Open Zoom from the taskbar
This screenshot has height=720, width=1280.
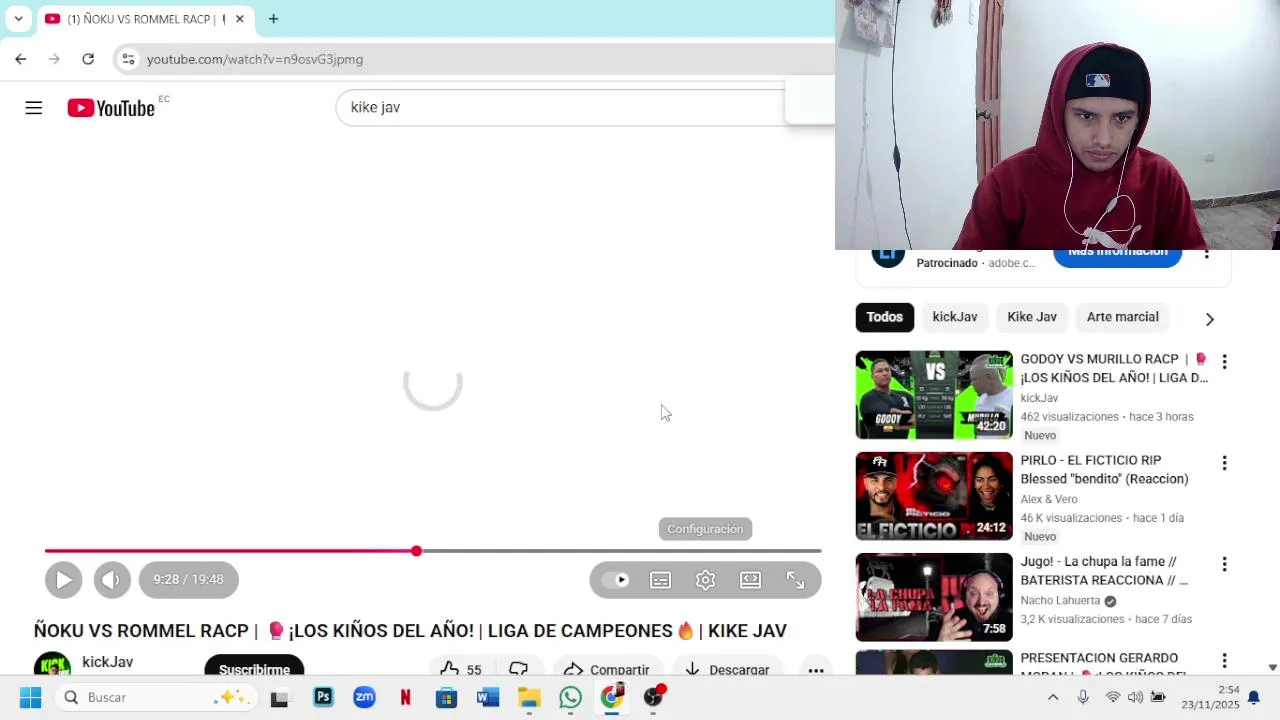[364, 697]
